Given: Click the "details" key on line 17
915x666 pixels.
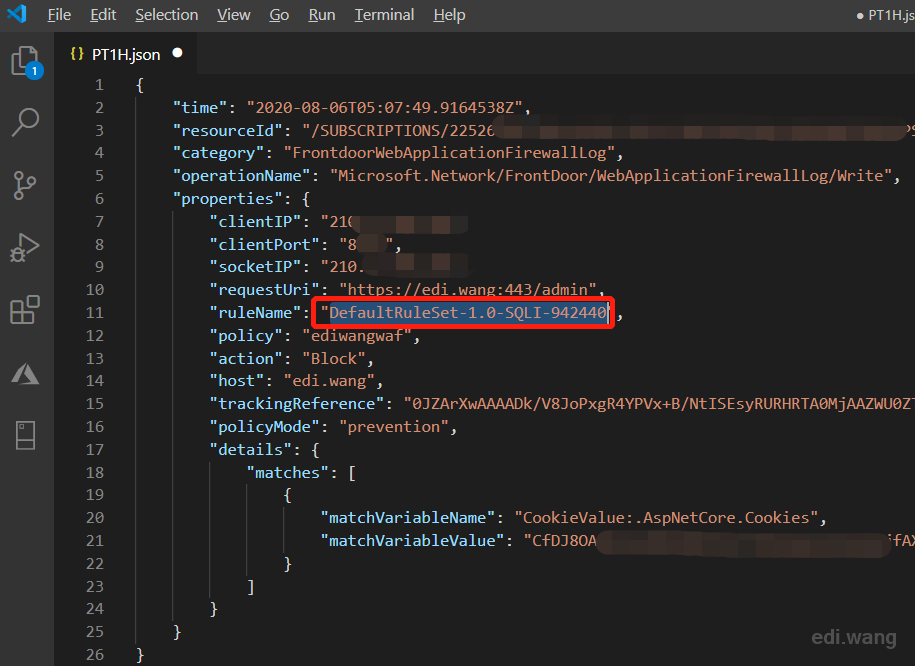Looking at the screenshot, I should [x=250, y=449].
